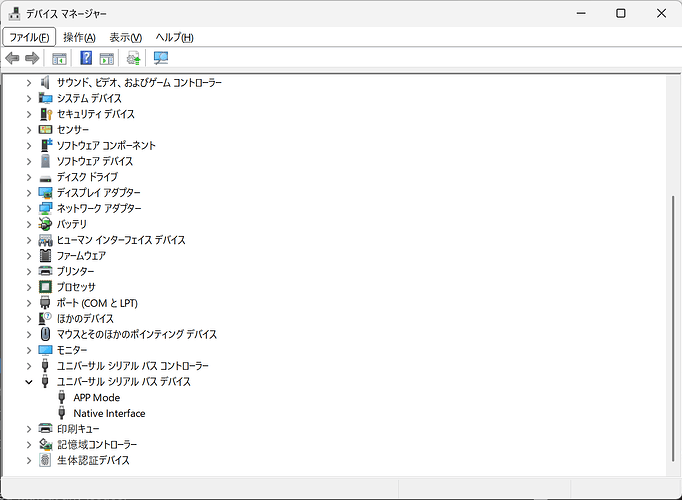Expand the ディスプレイ アダプター node
Screen dimensions: 682x500
[29, 193]
